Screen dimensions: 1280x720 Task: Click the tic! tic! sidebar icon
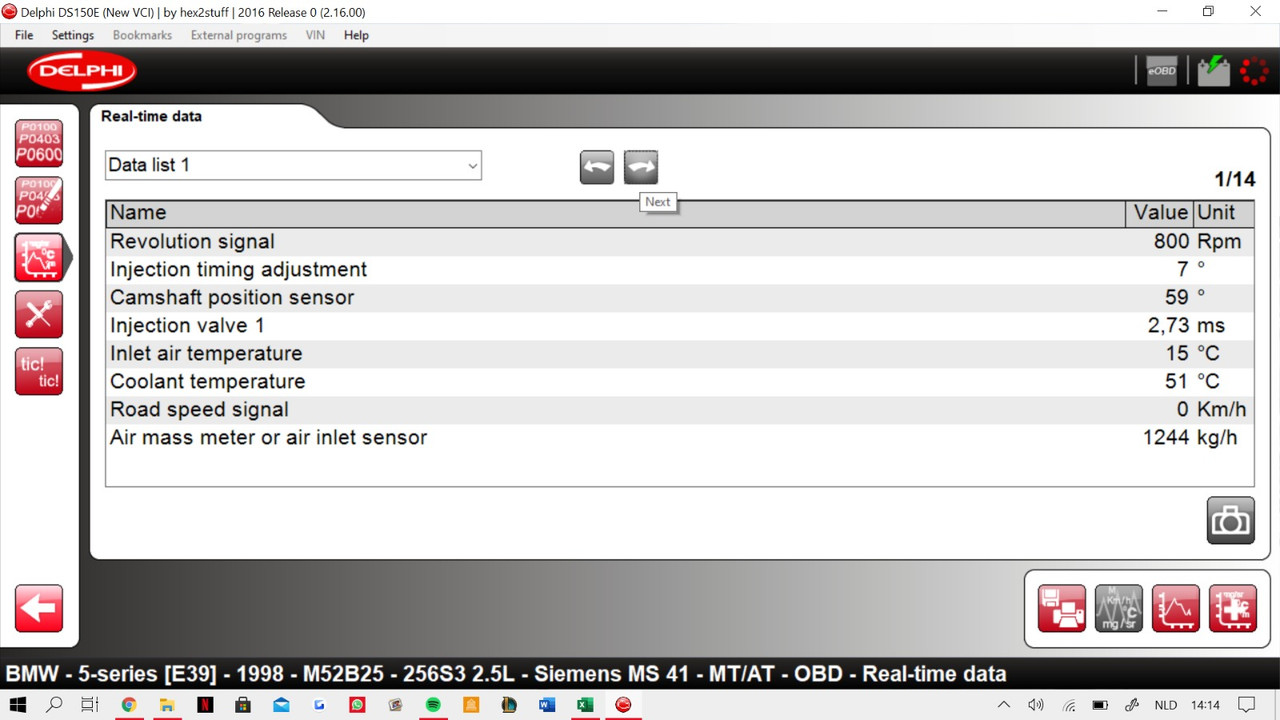(39, 371)
